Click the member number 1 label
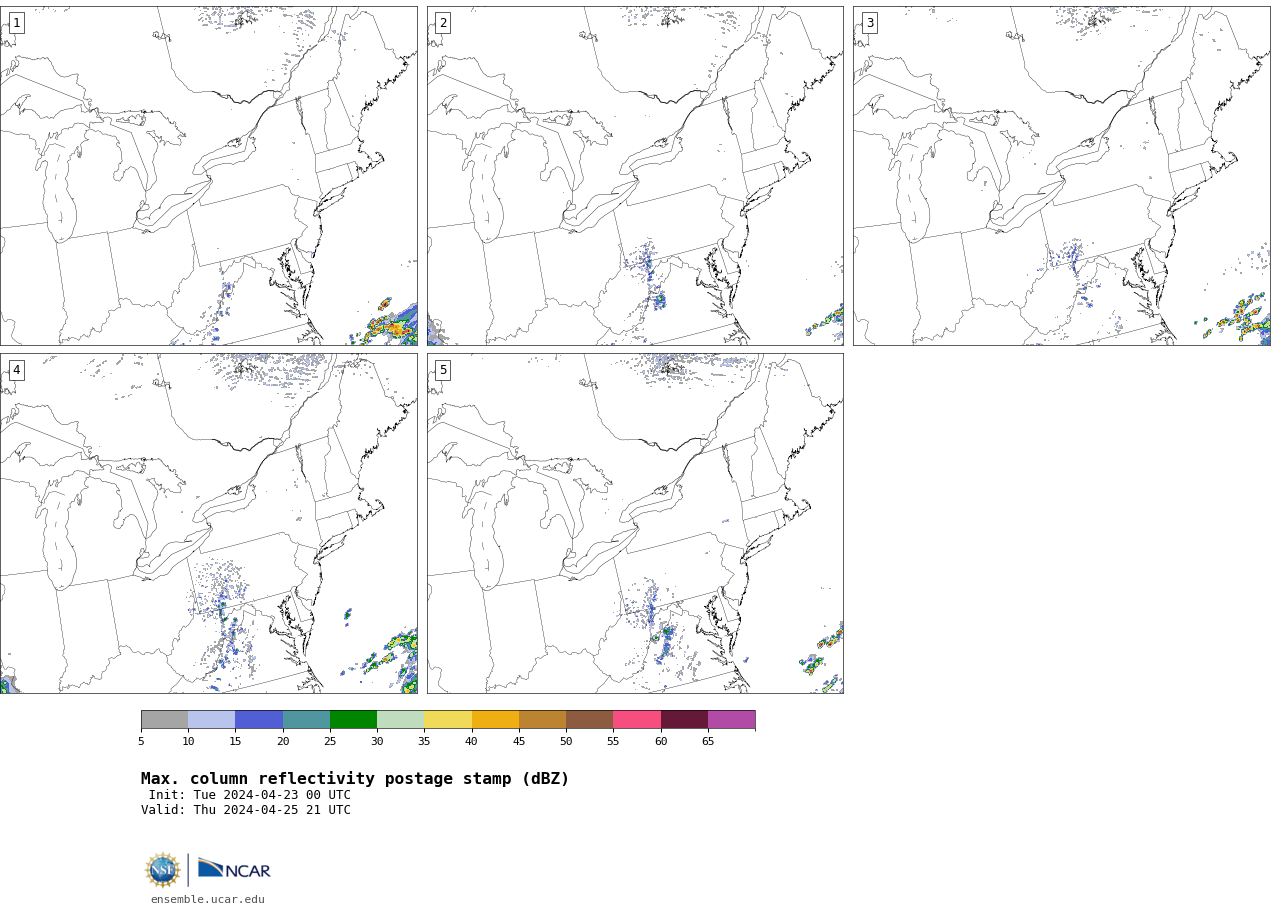 (16, 23)
